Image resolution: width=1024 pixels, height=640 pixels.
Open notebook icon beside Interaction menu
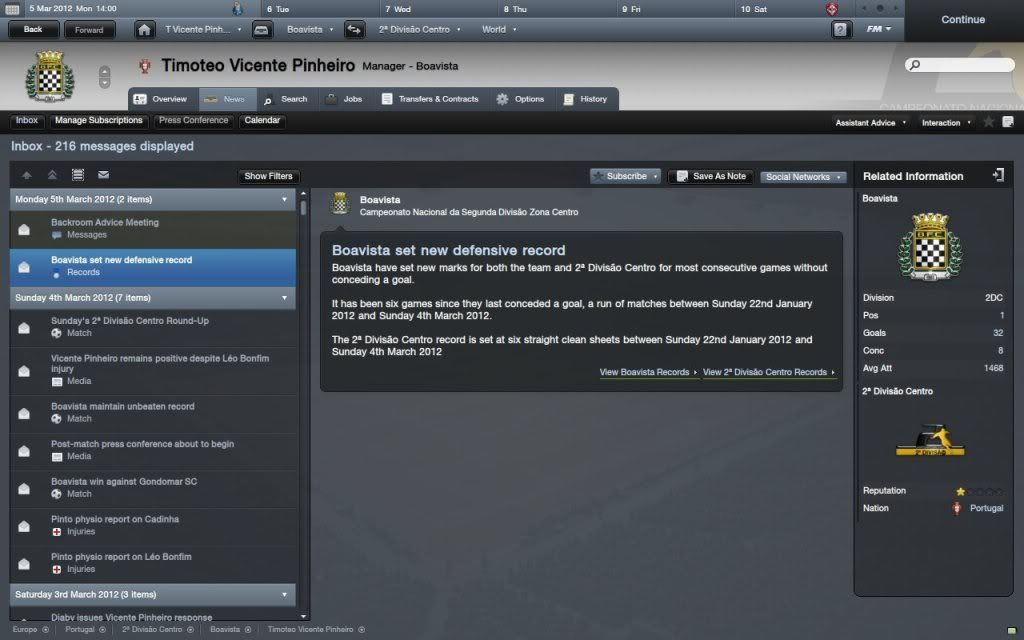(1008, 122)
